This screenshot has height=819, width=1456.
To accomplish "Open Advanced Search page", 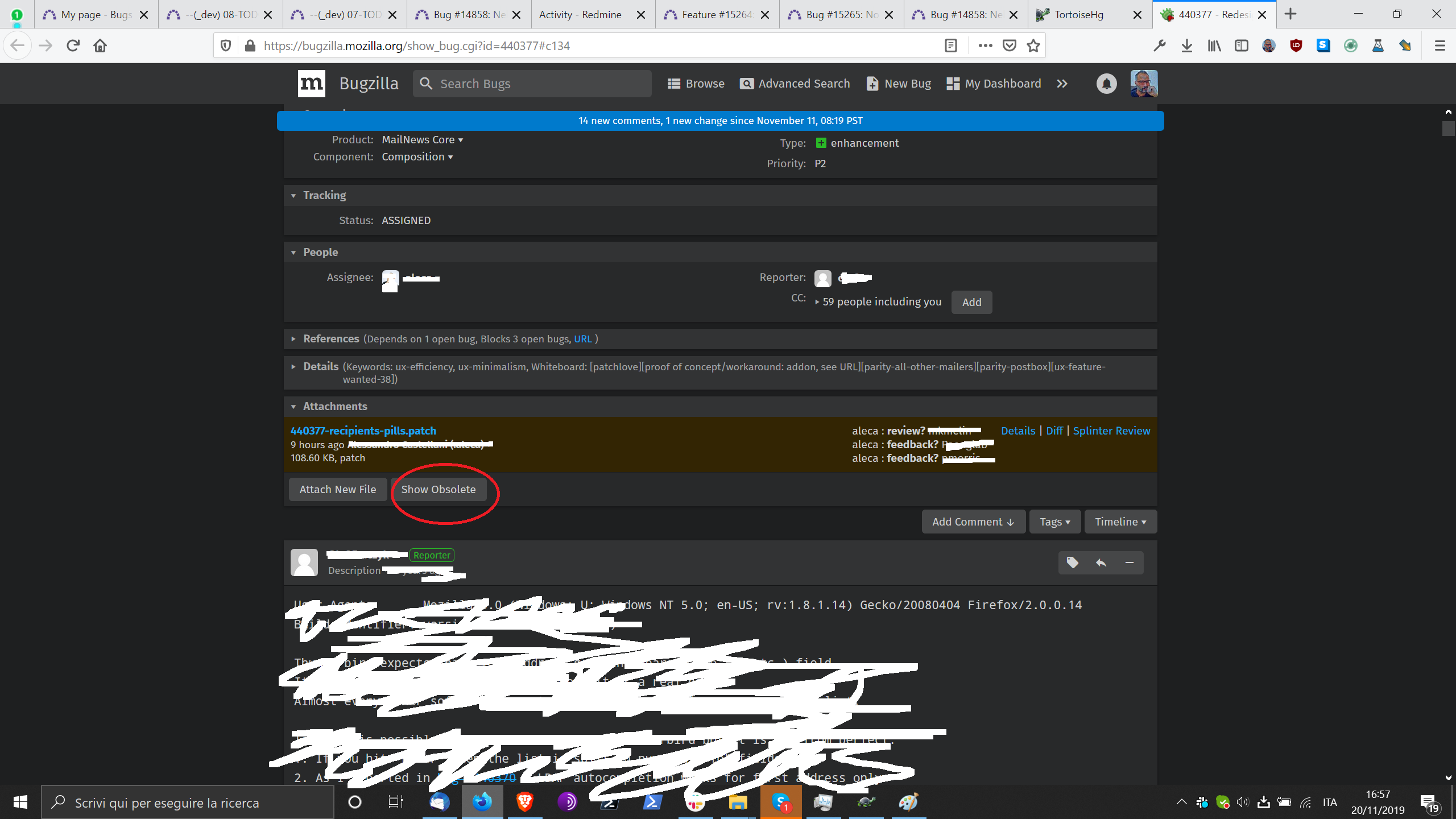I will (x=795, y=84).
